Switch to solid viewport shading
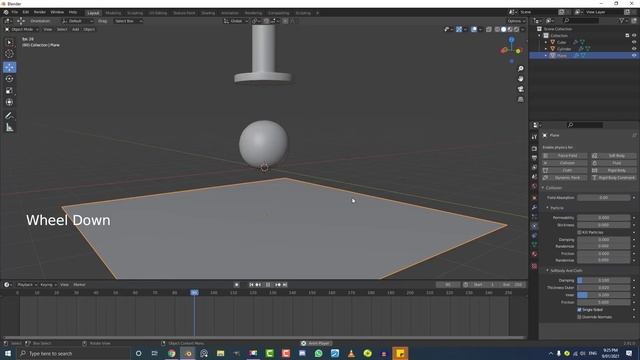This screenshot has width=640, height=360. click(x=504, y=29)
